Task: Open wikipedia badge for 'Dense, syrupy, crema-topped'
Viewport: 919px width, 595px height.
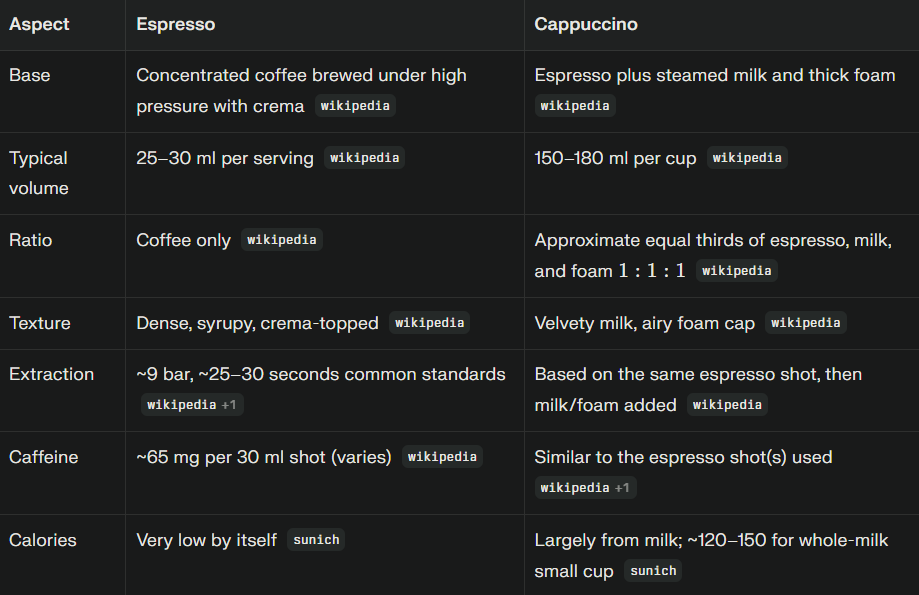Action: click(x=429, y=323)
